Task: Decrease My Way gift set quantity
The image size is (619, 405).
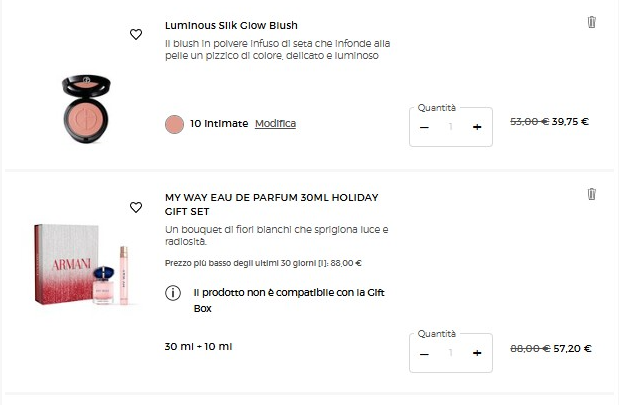Action: [x=425, y=353]
